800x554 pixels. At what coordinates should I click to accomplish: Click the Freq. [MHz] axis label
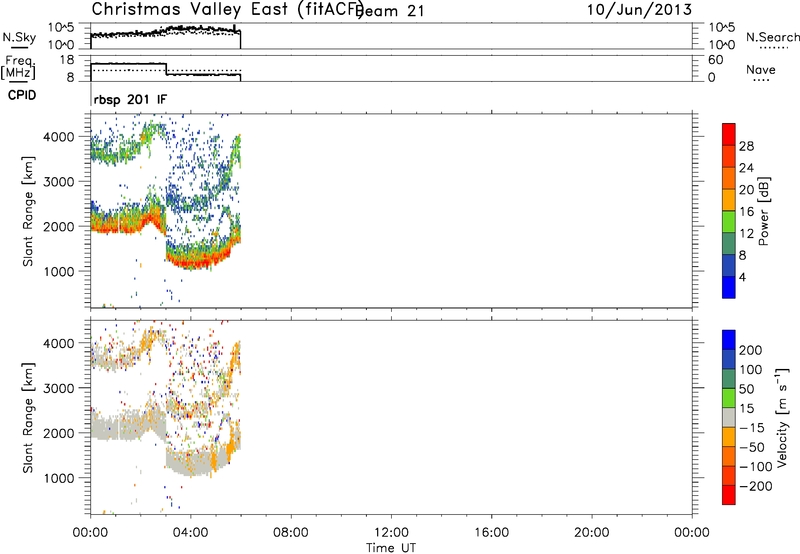pyautogui.click(x=18, y=68)
